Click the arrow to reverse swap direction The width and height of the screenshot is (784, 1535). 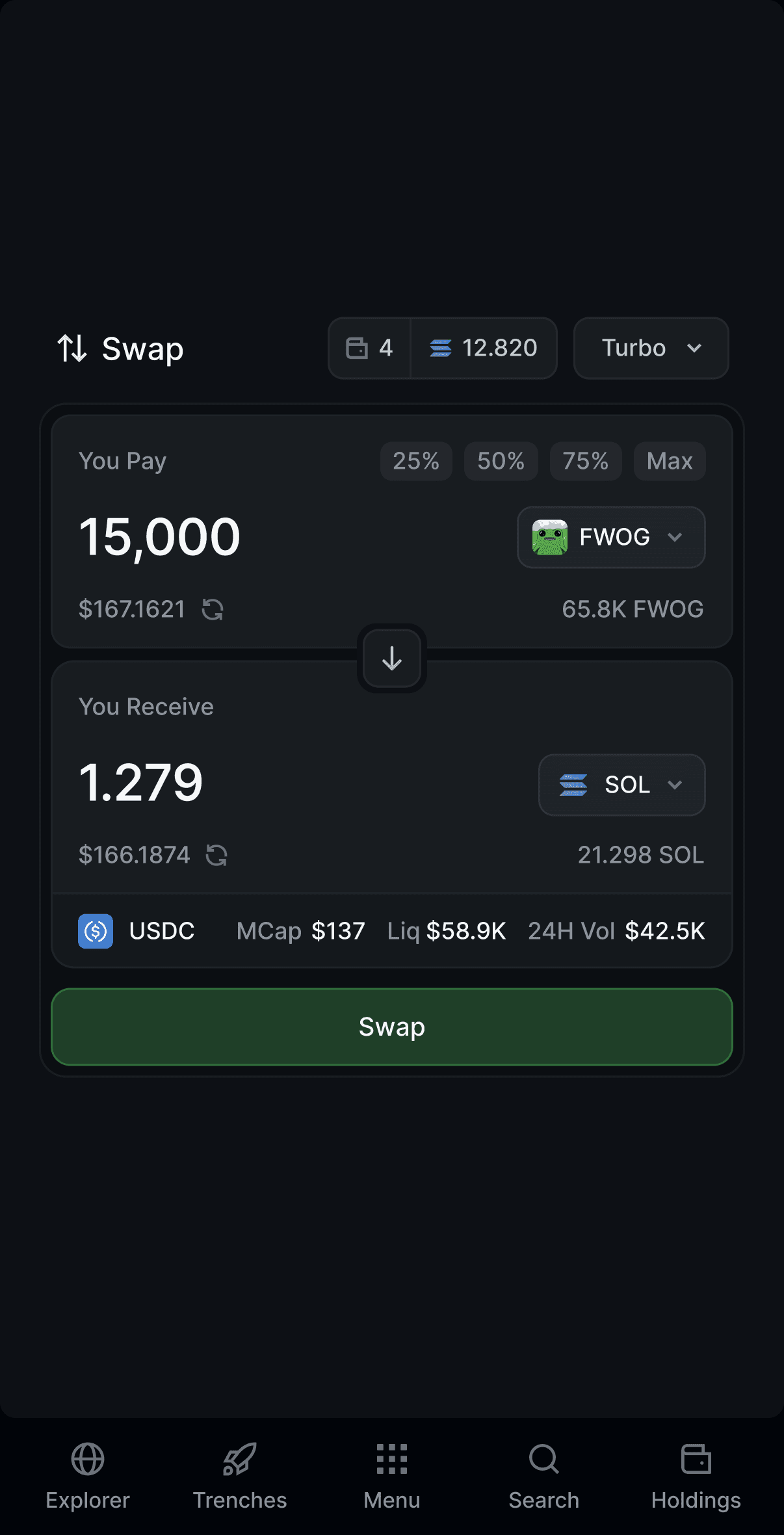(x=391, y=659)
